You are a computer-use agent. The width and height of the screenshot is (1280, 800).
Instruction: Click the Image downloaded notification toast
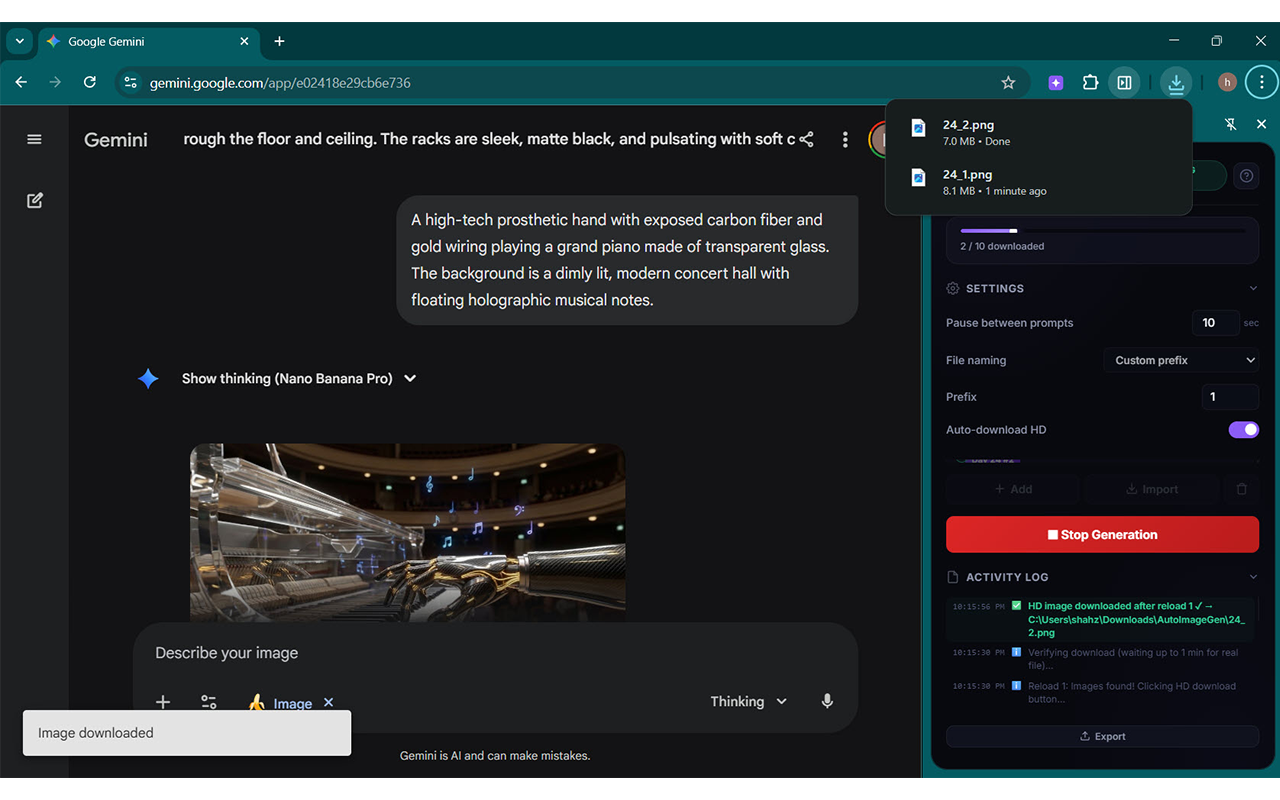[187, 733]
